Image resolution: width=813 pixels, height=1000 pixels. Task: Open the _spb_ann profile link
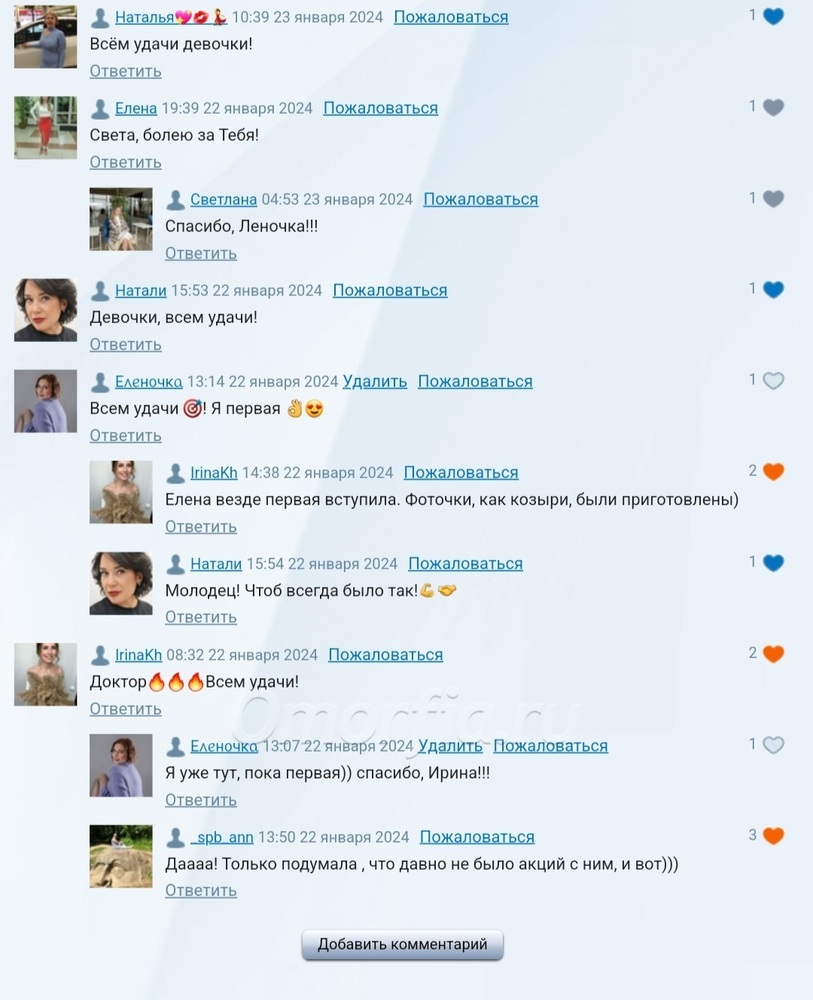click(x=222, y=837)
